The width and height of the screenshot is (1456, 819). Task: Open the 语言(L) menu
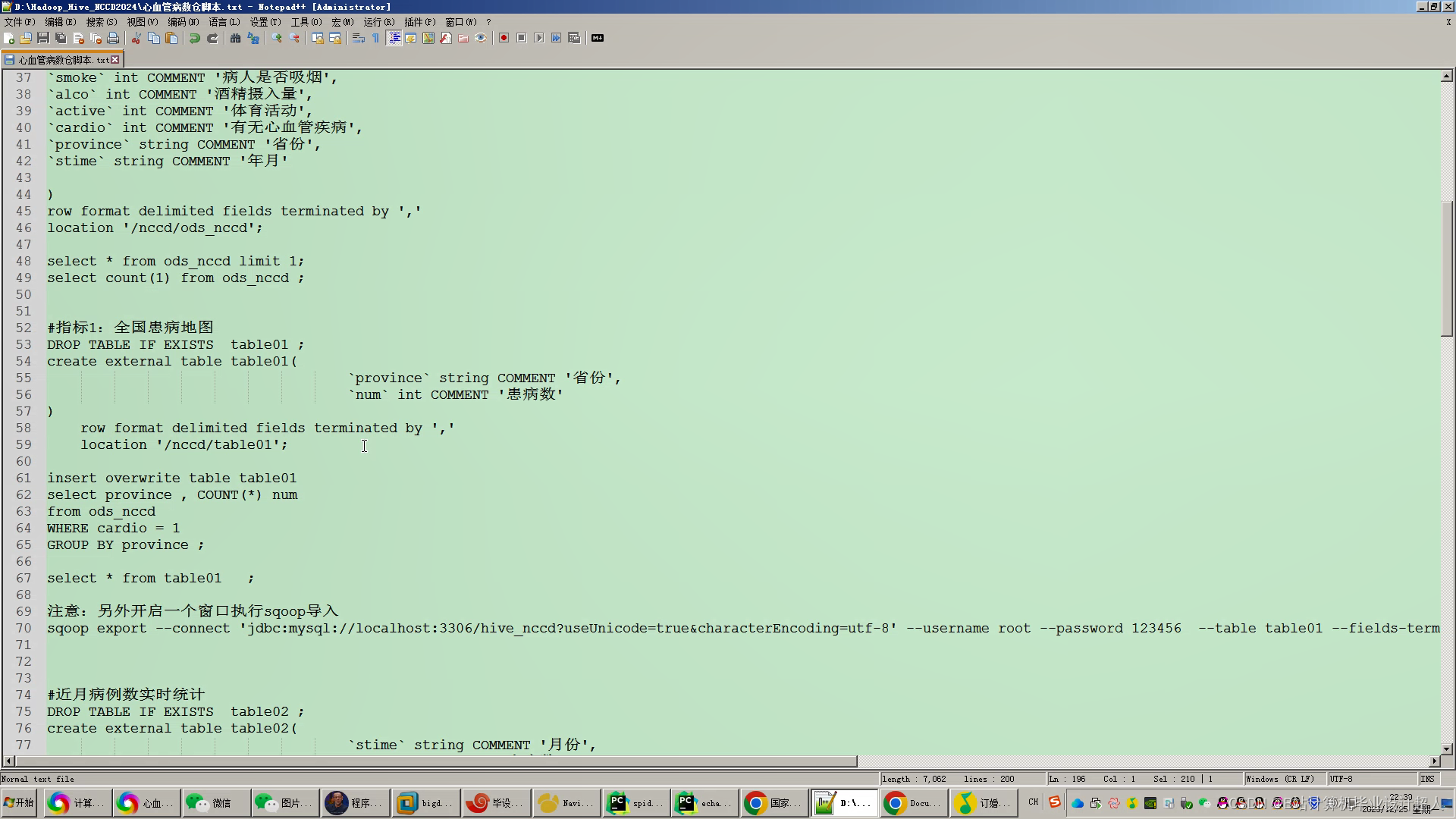[x=224, y=22]
